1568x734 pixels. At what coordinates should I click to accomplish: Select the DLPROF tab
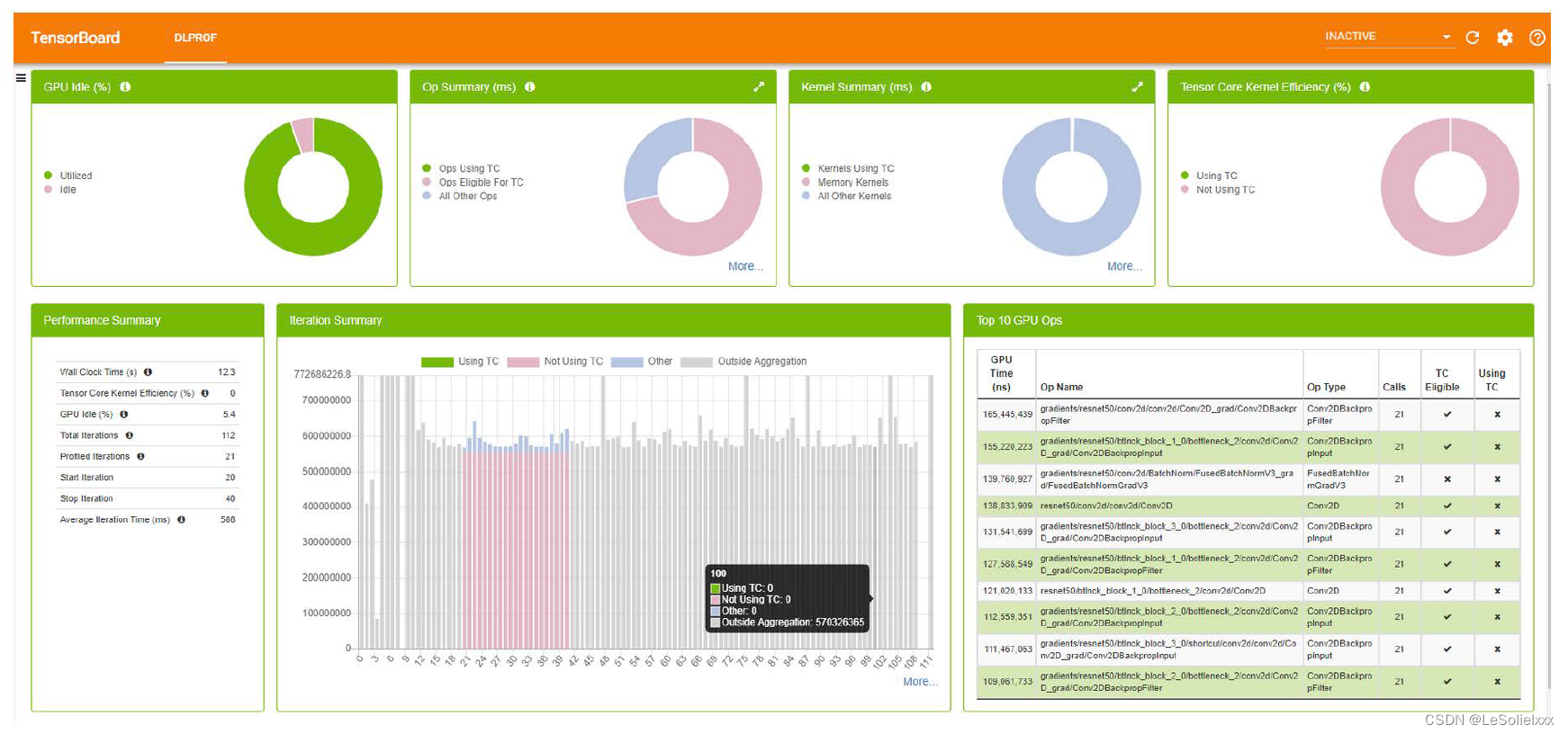click(x=195, y=38)
